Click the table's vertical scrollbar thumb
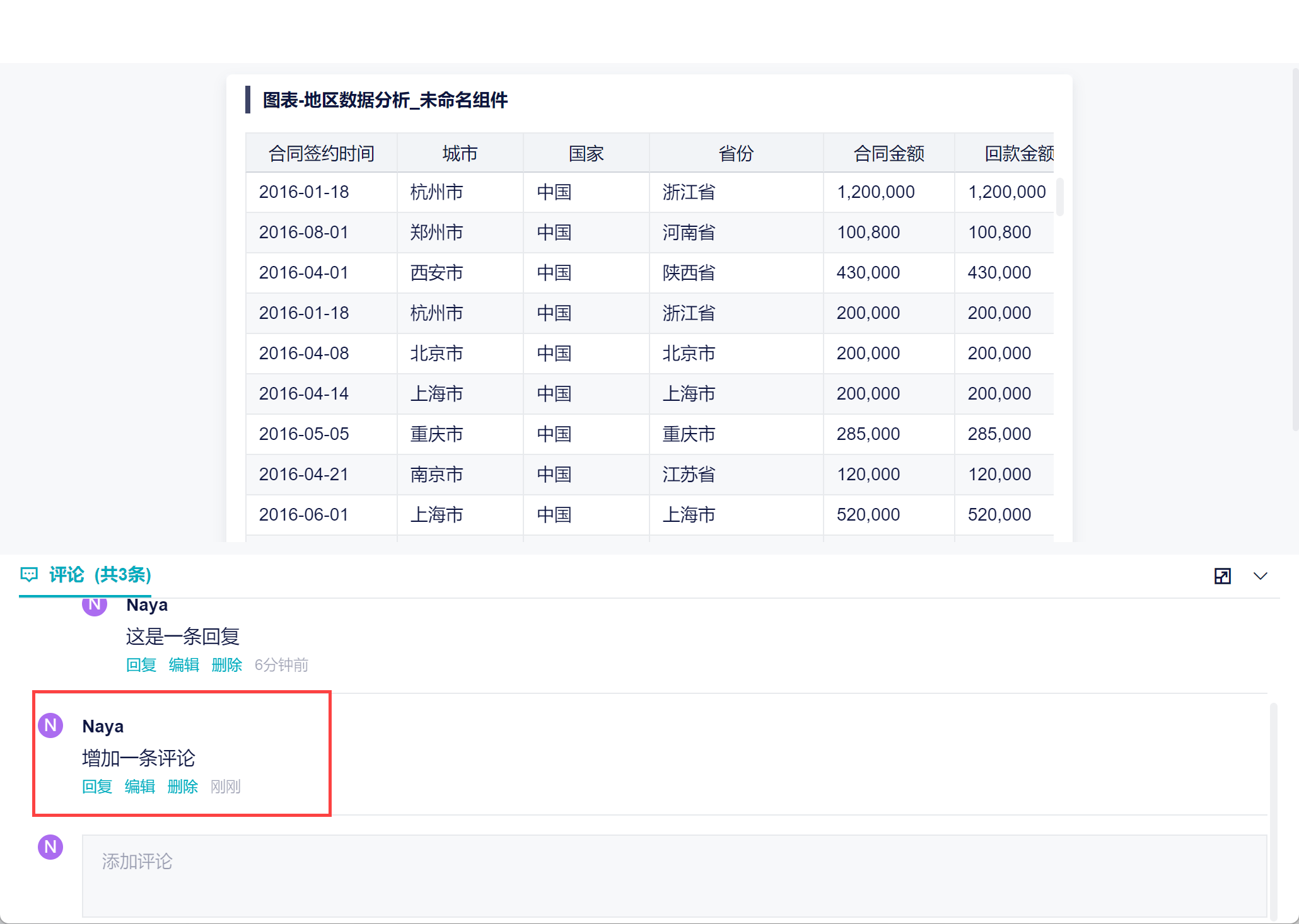The image size is (1299, 924). click(x=1060, y=197)
